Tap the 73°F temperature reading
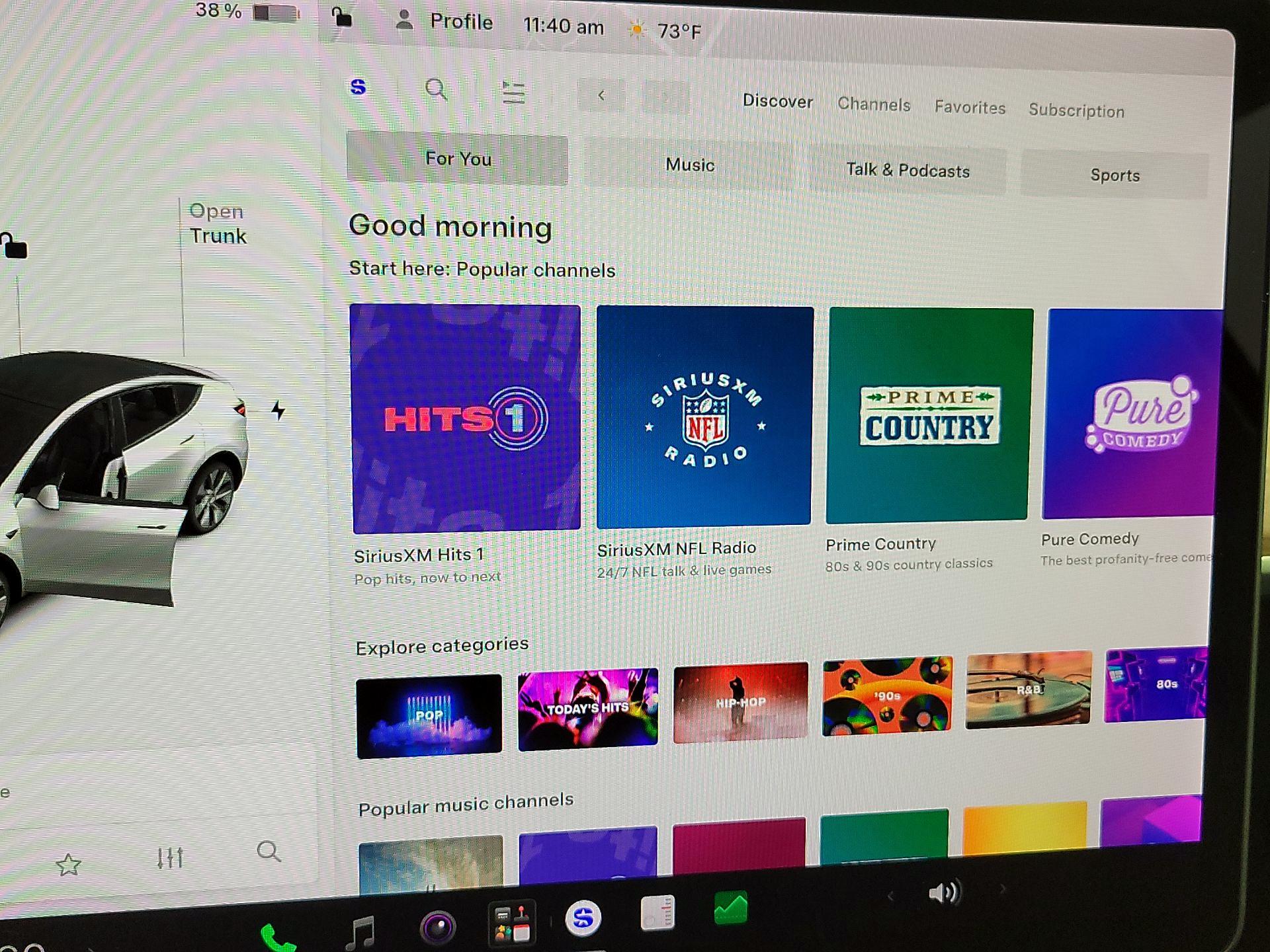Screen dimensions: 1270x952 679,30
